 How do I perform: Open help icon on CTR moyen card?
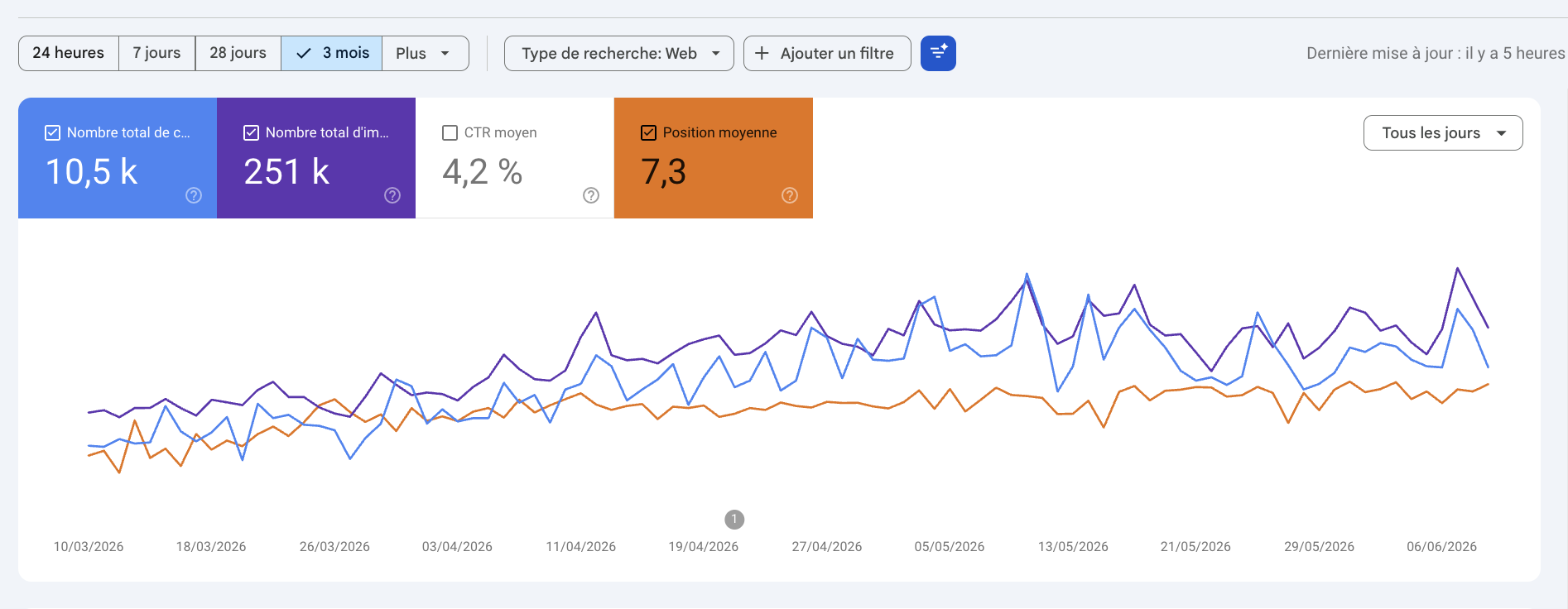pyautogui.click(x=591, y=195)
